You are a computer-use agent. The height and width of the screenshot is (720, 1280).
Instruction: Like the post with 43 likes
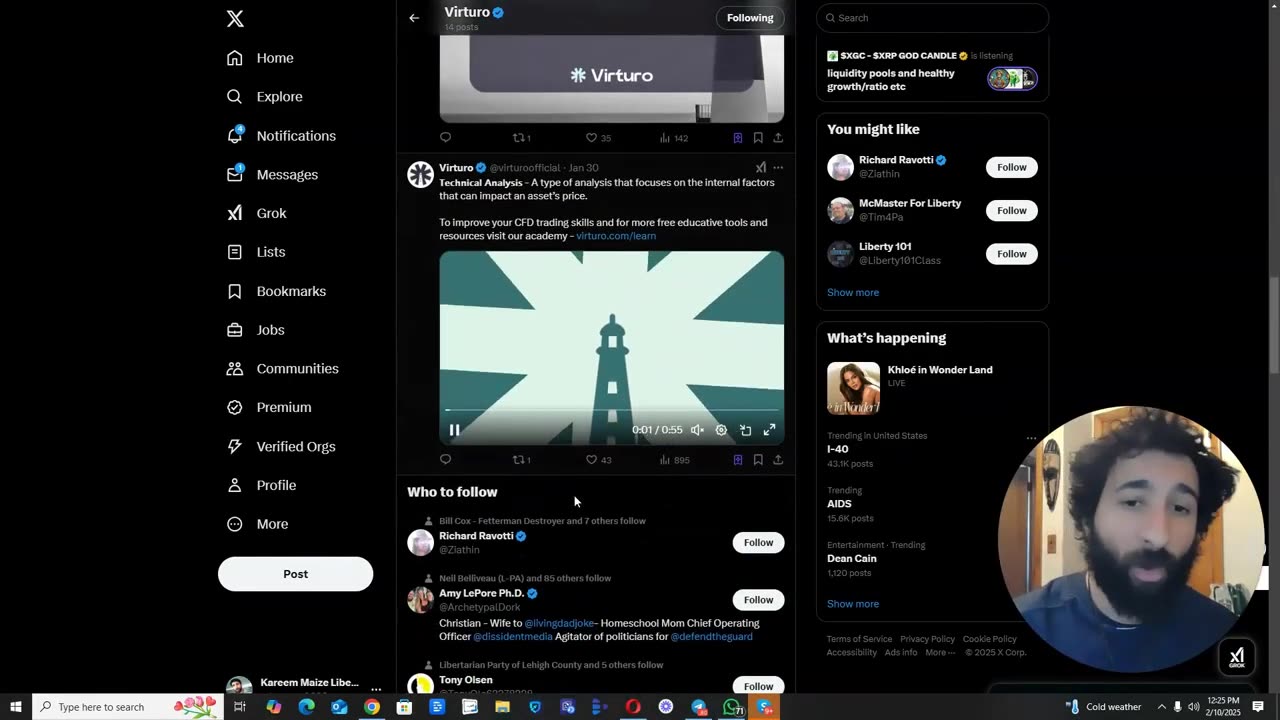point(598,460)
